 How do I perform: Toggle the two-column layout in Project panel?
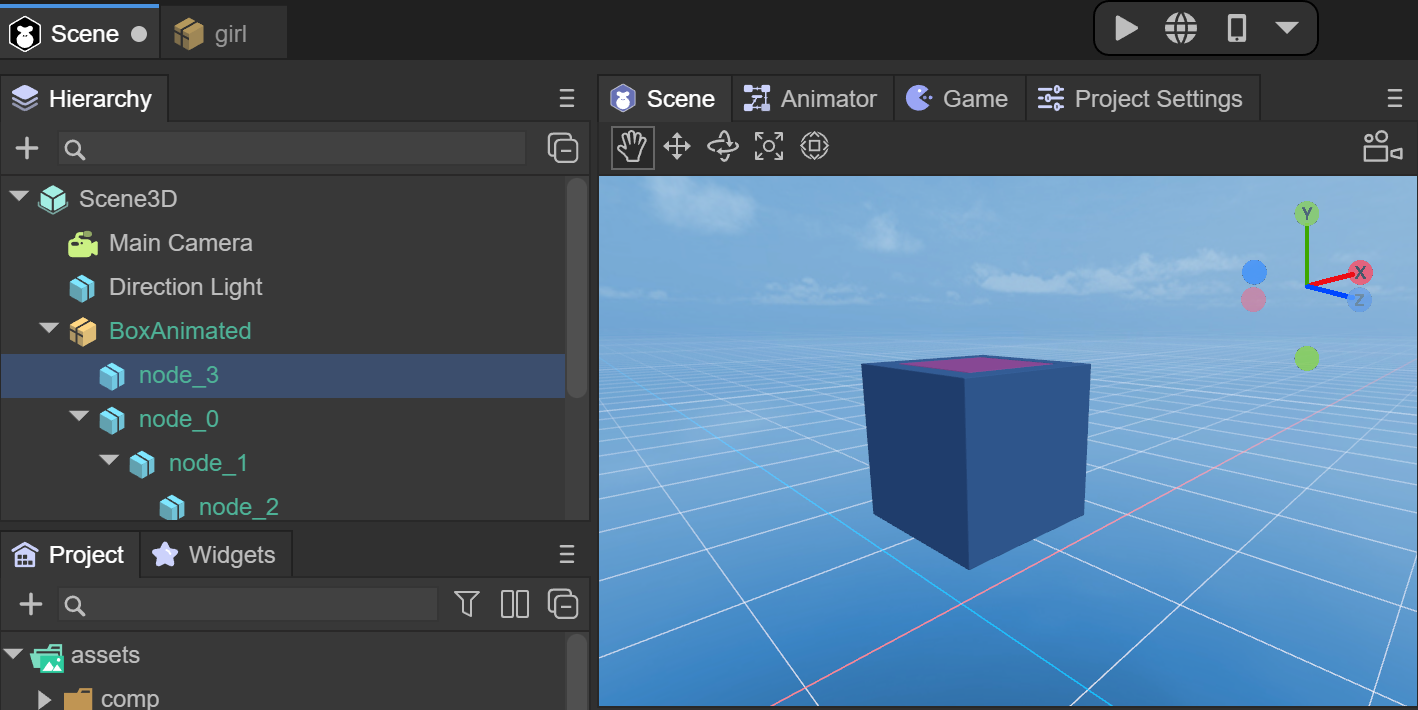click(514, 604)
